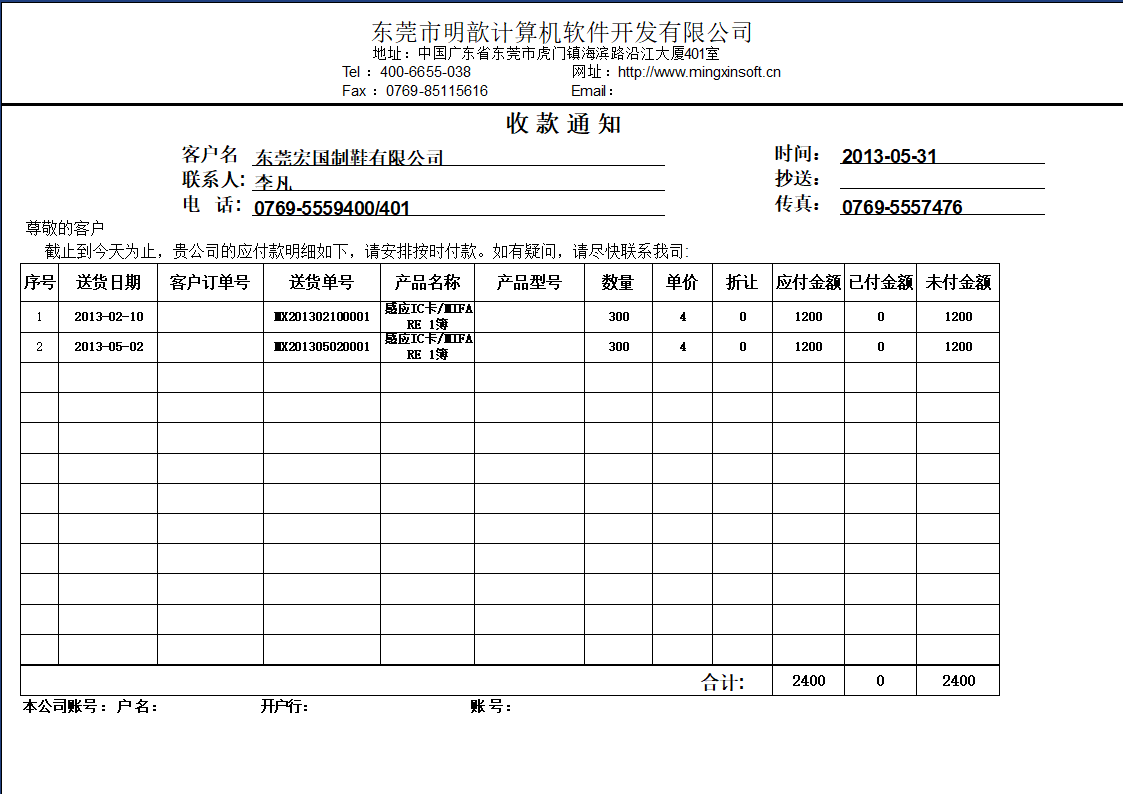Image resolution: width=1123 pixels, height=794 pixels.
Task: Select the 应付金额 total of 2400
Action: [808, 681]
